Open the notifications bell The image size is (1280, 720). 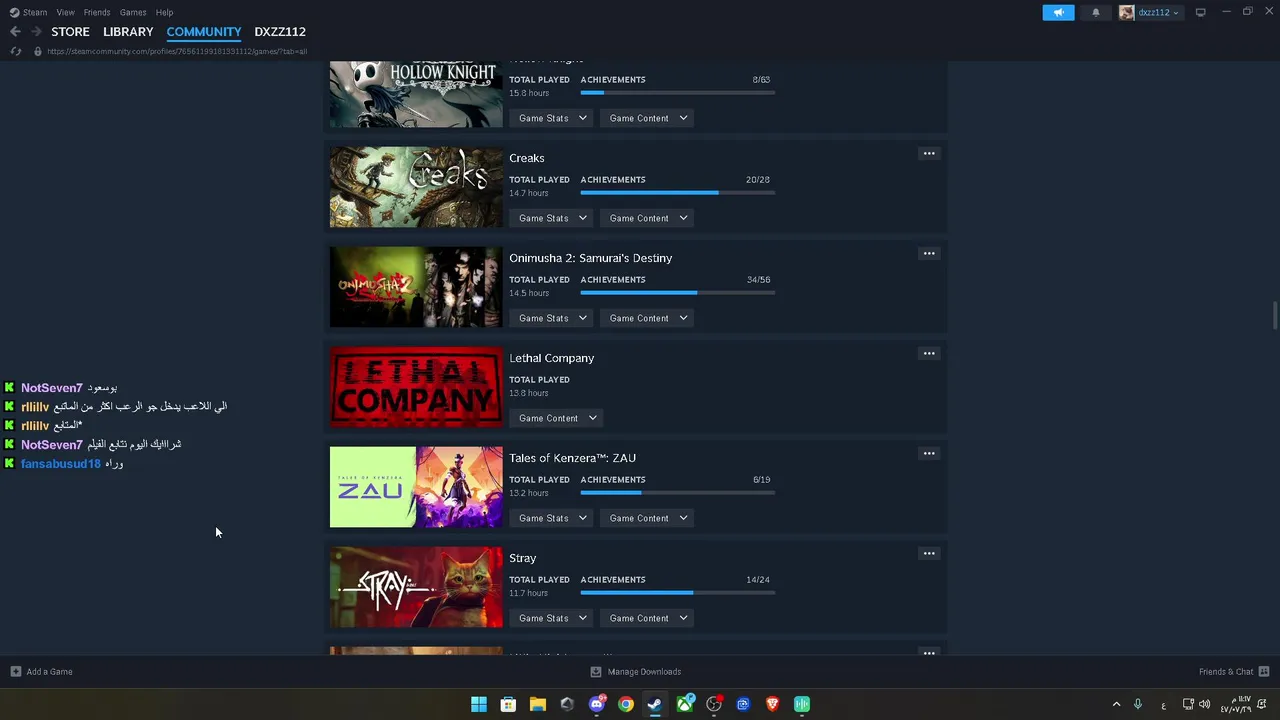pos(1095,12)
